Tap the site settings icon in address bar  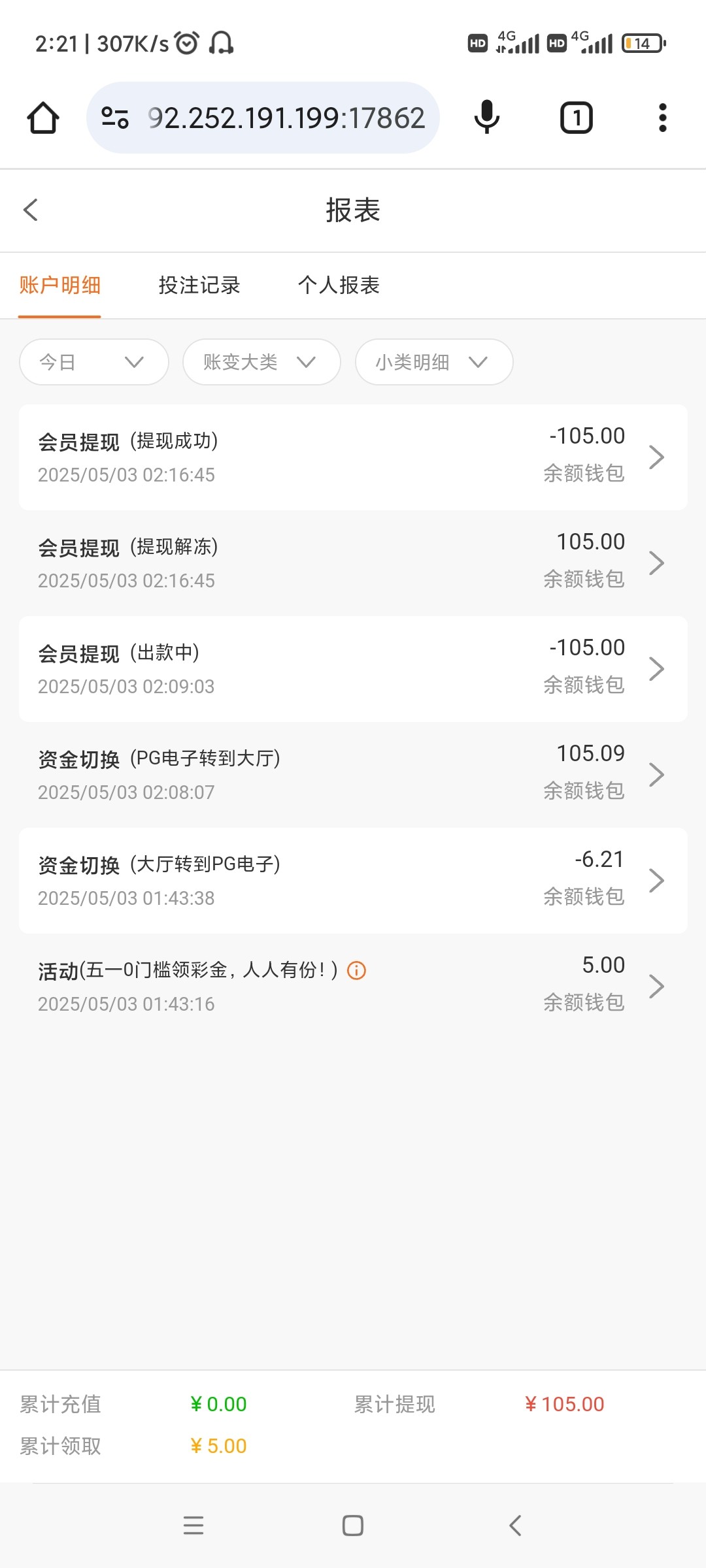click(x=115, y=118)
